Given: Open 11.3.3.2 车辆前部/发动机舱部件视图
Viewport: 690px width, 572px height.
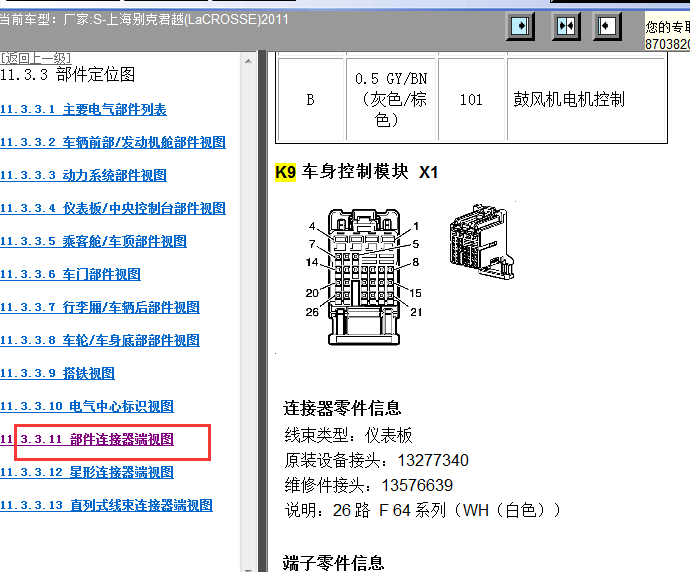Looking at the screenshot, I should 113,143.
